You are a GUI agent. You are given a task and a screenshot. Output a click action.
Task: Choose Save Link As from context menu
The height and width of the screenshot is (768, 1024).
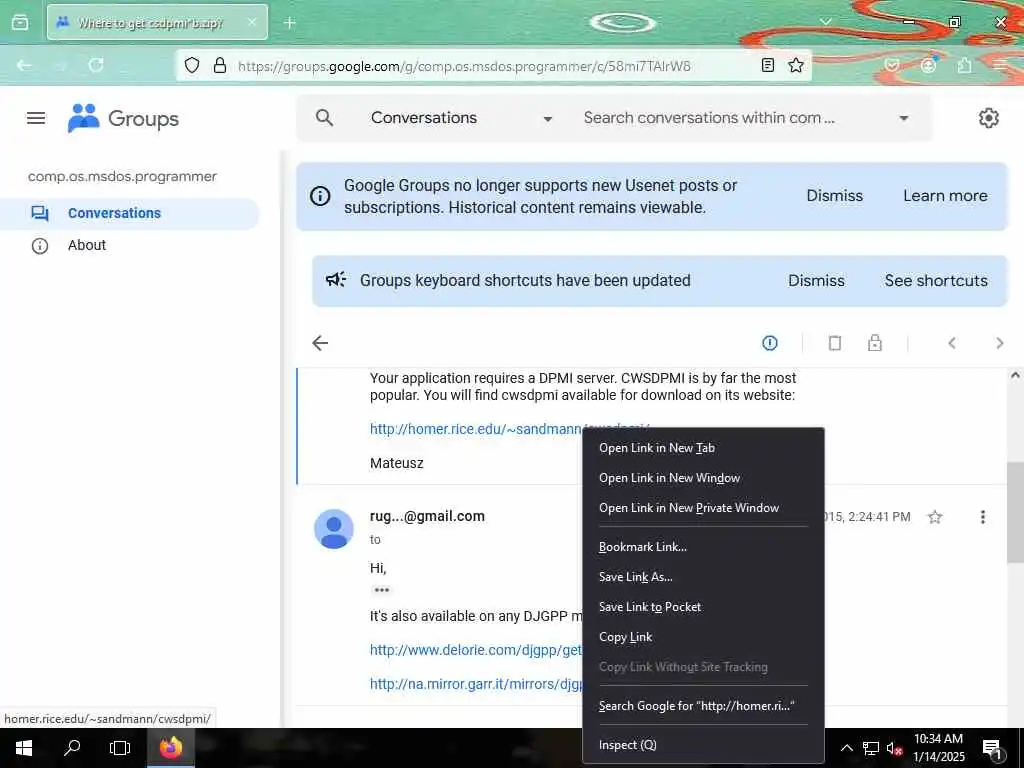tap(703, 577)
